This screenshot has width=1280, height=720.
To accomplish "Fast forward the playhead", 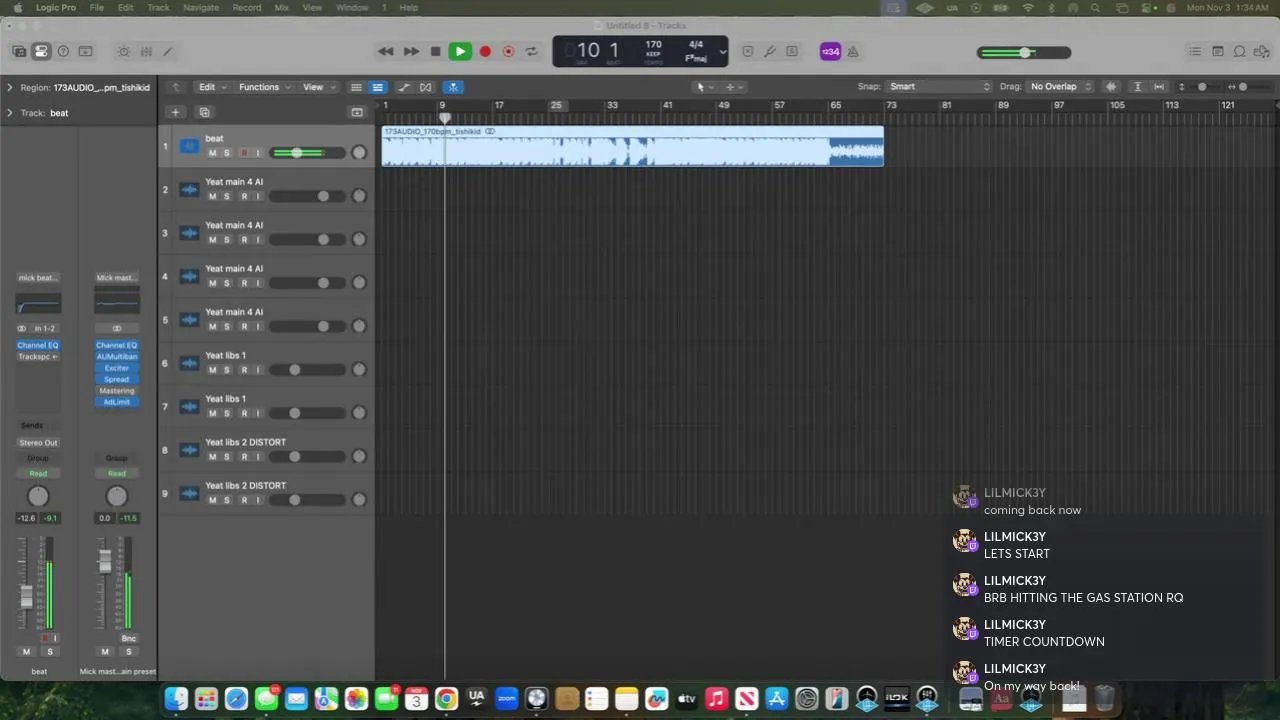I will point(411,51).
